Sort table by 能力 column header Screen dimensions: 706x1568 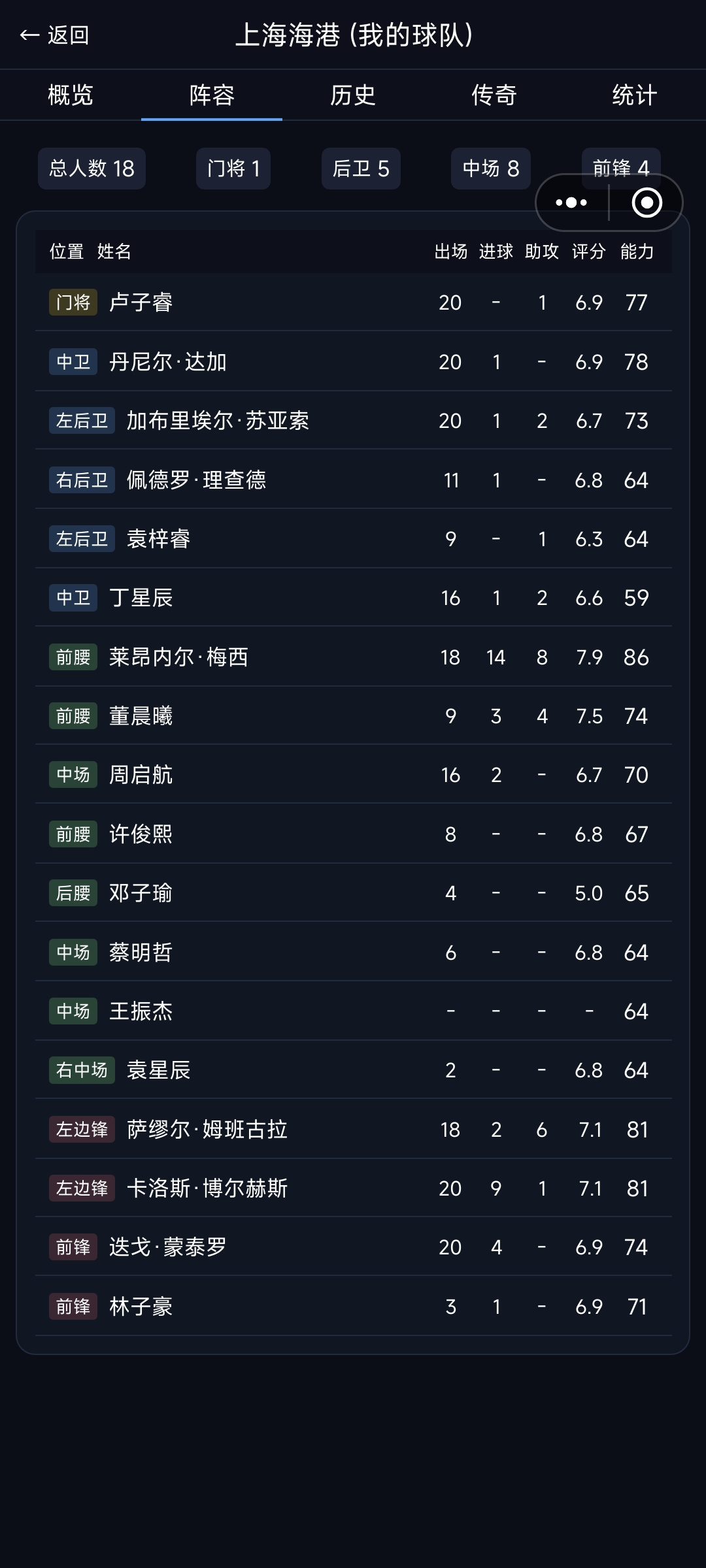coord(637,252)
